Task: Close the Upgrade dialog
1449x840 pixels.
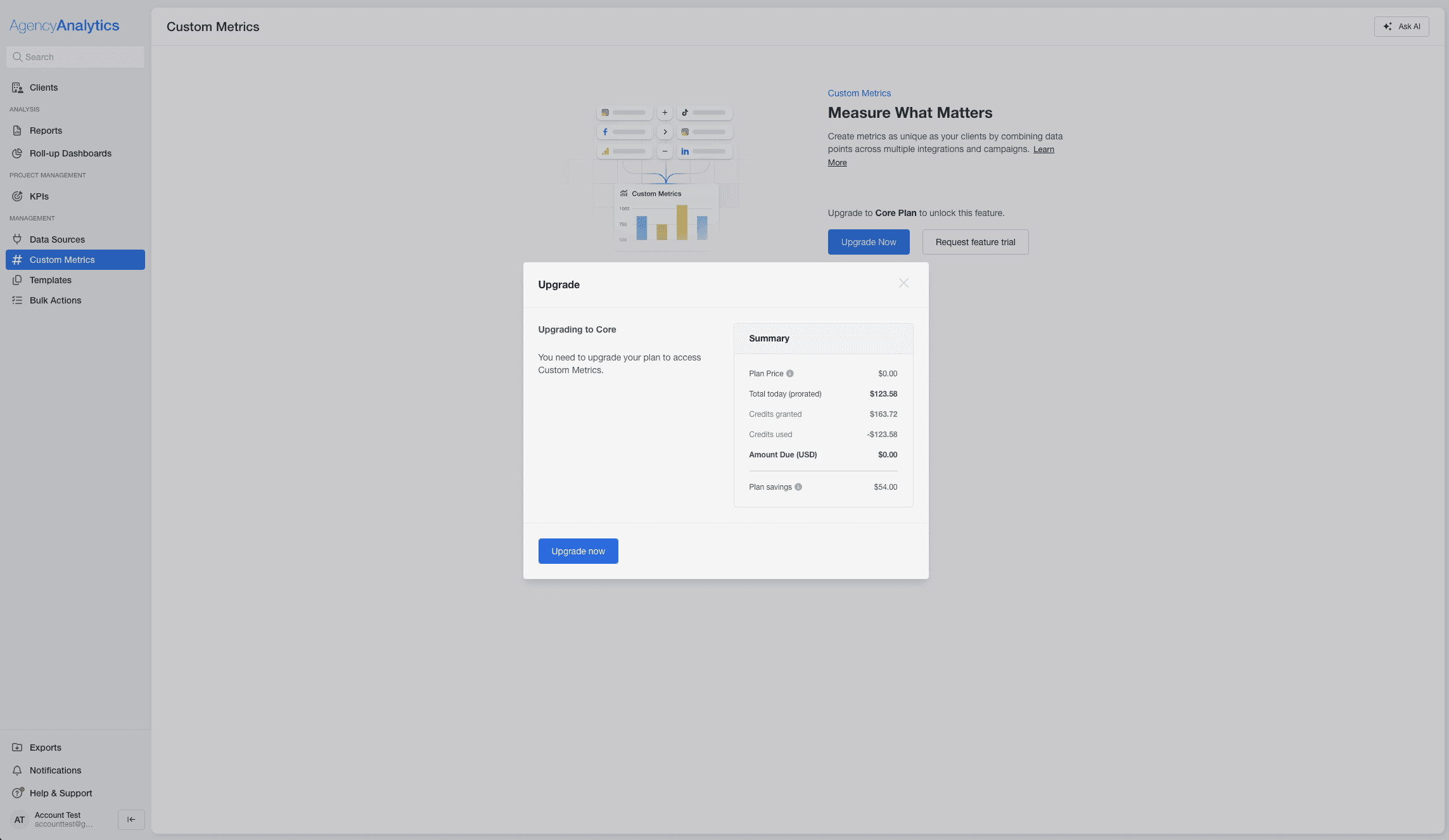Action: 903,283
